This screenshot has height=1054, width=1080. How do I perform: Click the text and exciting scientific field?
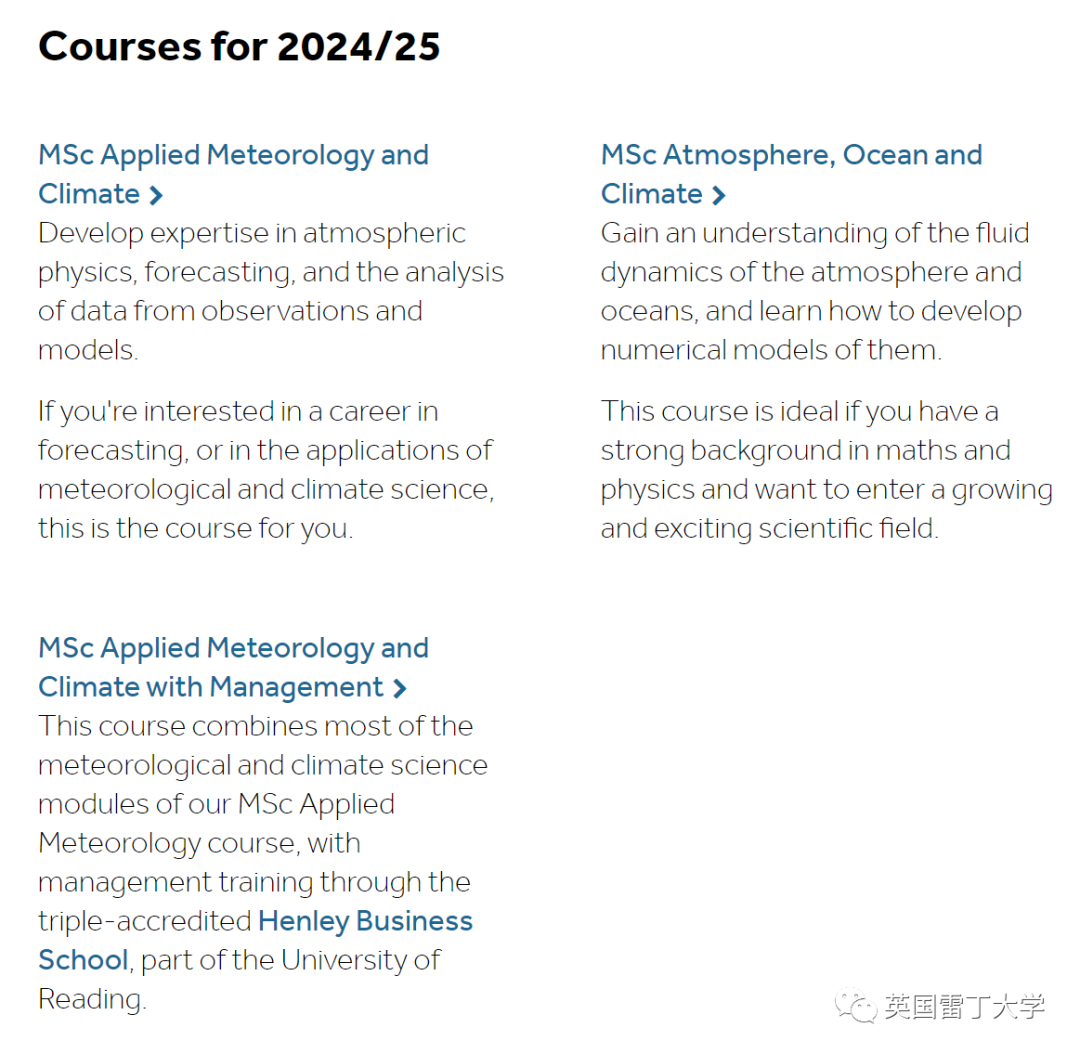coord(769,528)
